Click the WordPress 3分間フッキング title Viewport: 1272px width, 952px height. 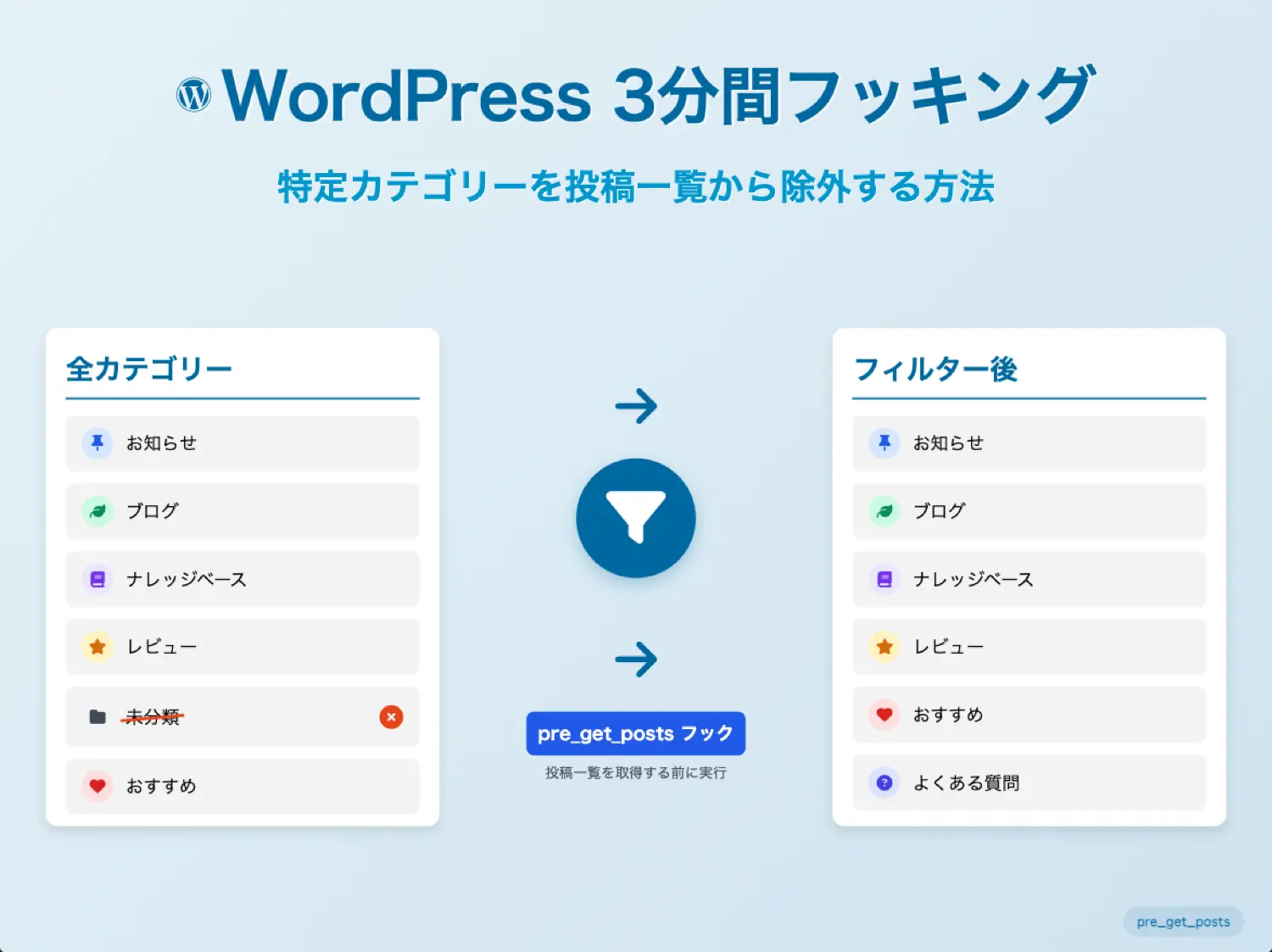click(658, 95)
